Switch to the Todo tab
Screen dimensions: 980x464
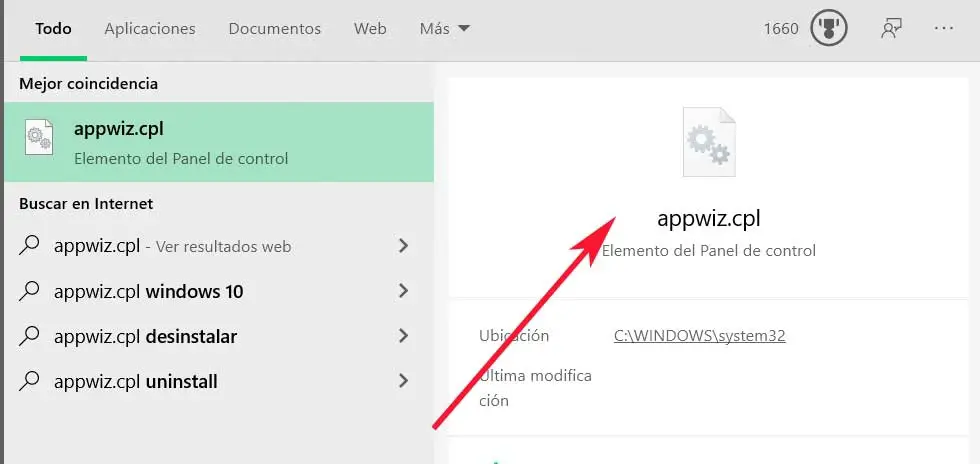(x=53, y=29)
